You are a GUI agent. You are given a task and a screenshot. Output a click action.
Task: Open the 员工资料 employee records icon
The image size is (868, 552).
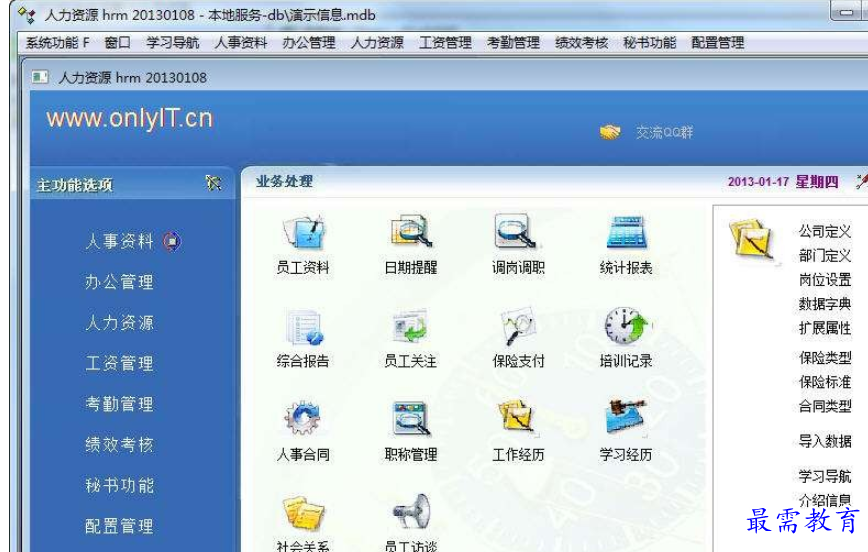[x=303, y=231]
